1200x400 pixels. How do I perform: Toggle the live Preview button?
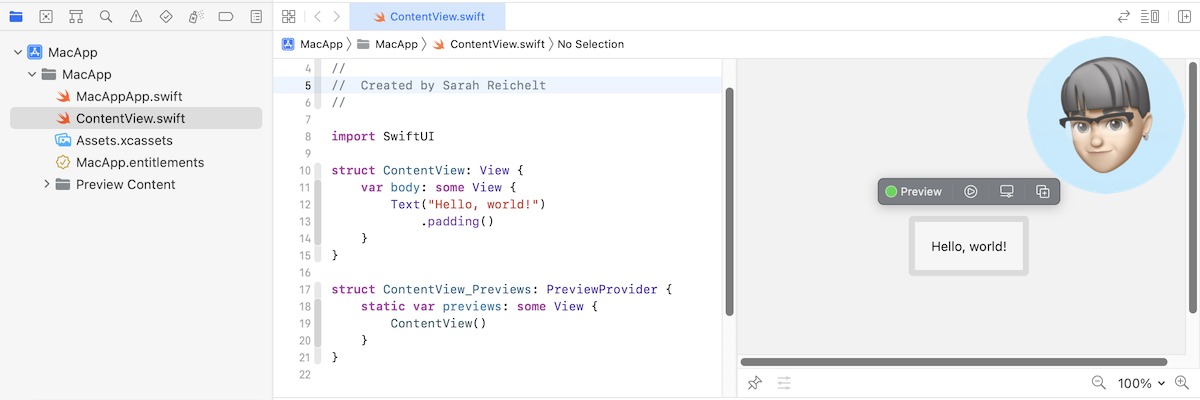(x=914, y=191)
